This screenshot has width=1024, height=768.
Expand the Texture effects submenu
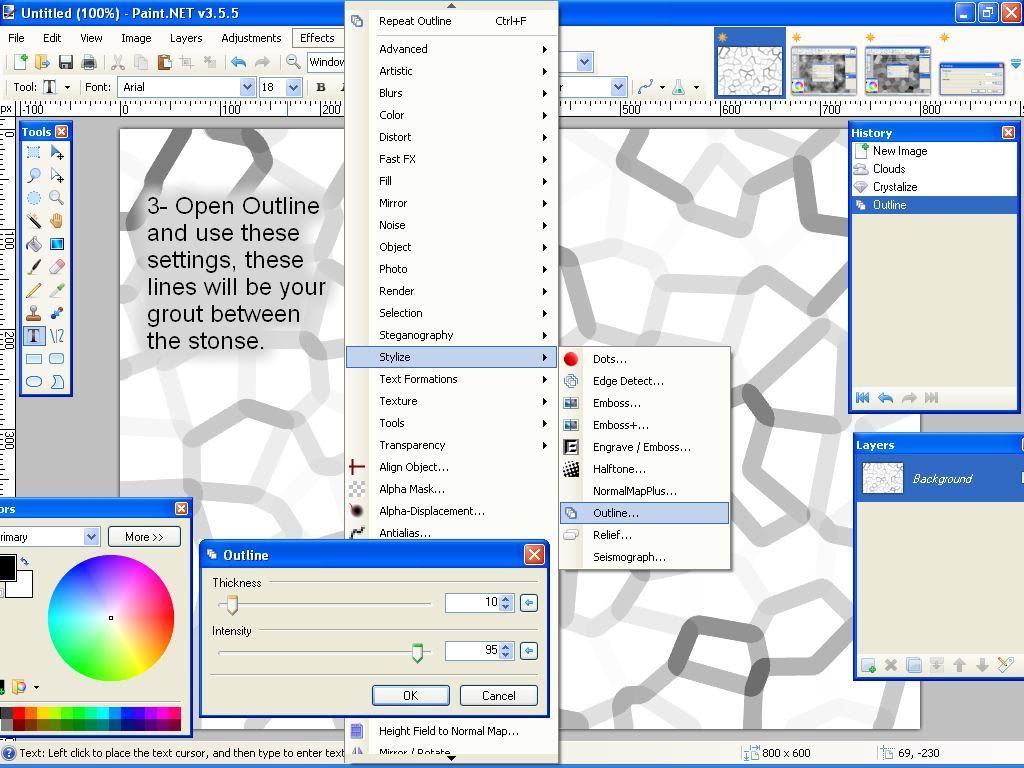pos(452,401)
